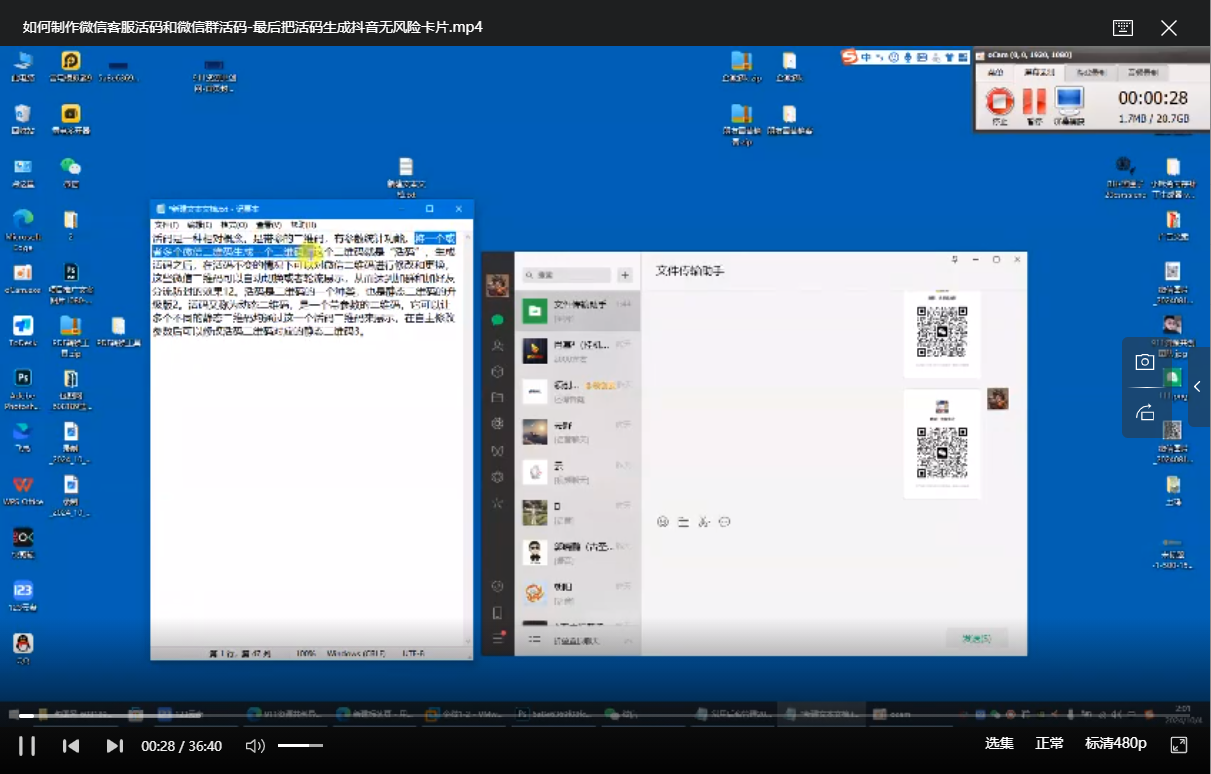Screen dimensions: 1211x774
Task: Click the keyboard icon in the title bar
Action: click(x=1123, y=28)
